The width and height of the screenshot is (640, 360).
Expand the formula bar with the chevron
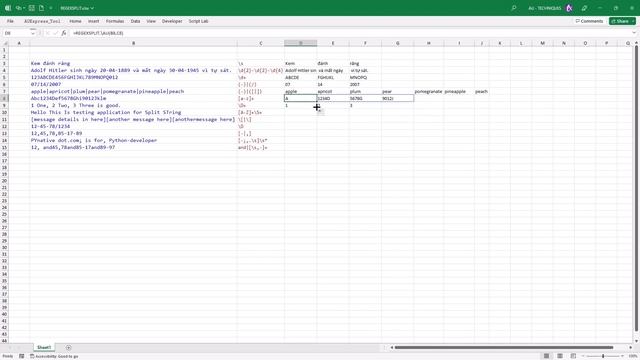634,33
